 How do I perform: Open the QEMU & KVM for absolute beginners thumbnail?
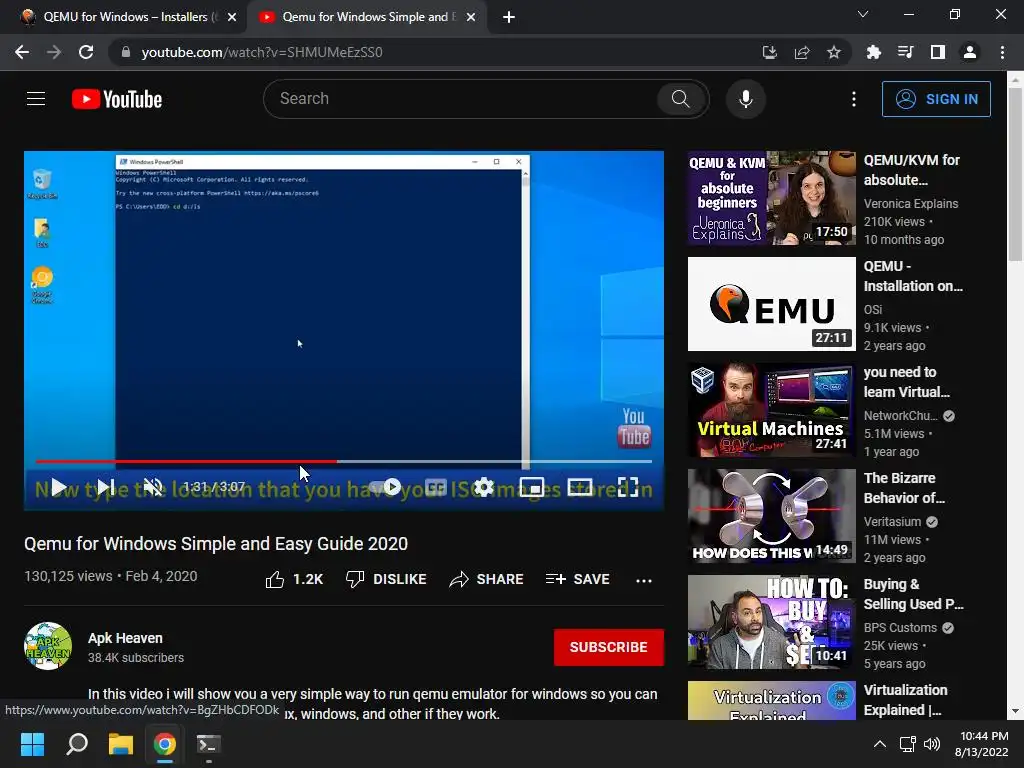click(771, 198)
